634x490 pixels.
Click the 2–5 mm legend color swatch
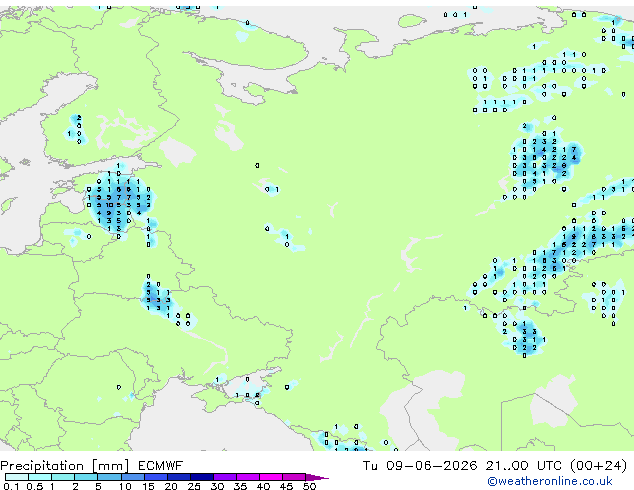pyautogui.click(x=86, y=477)
